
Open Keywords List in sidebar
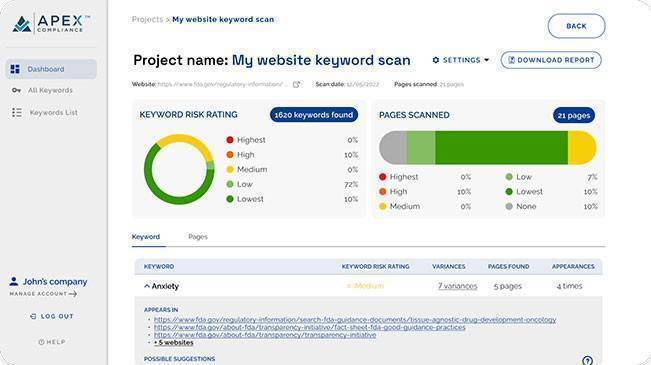click(54, 113)
